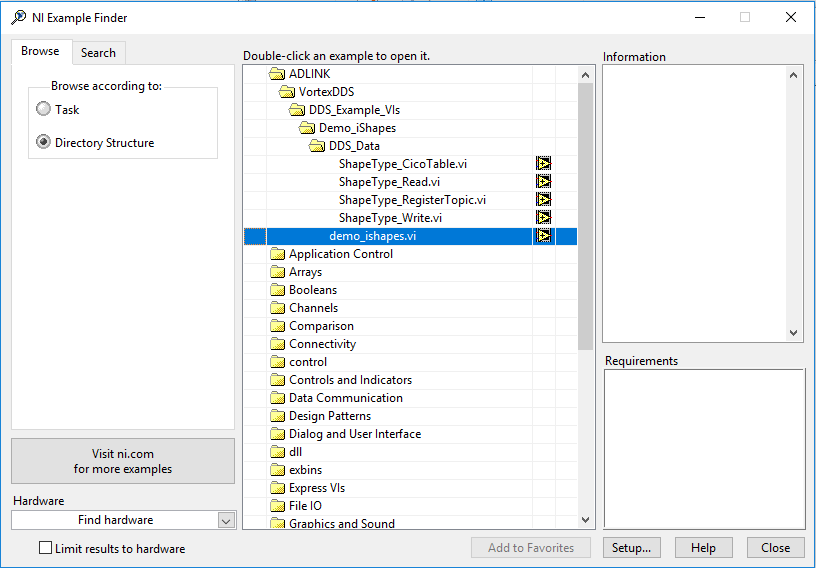Click the Application Control folder icon

click(278, 254)
